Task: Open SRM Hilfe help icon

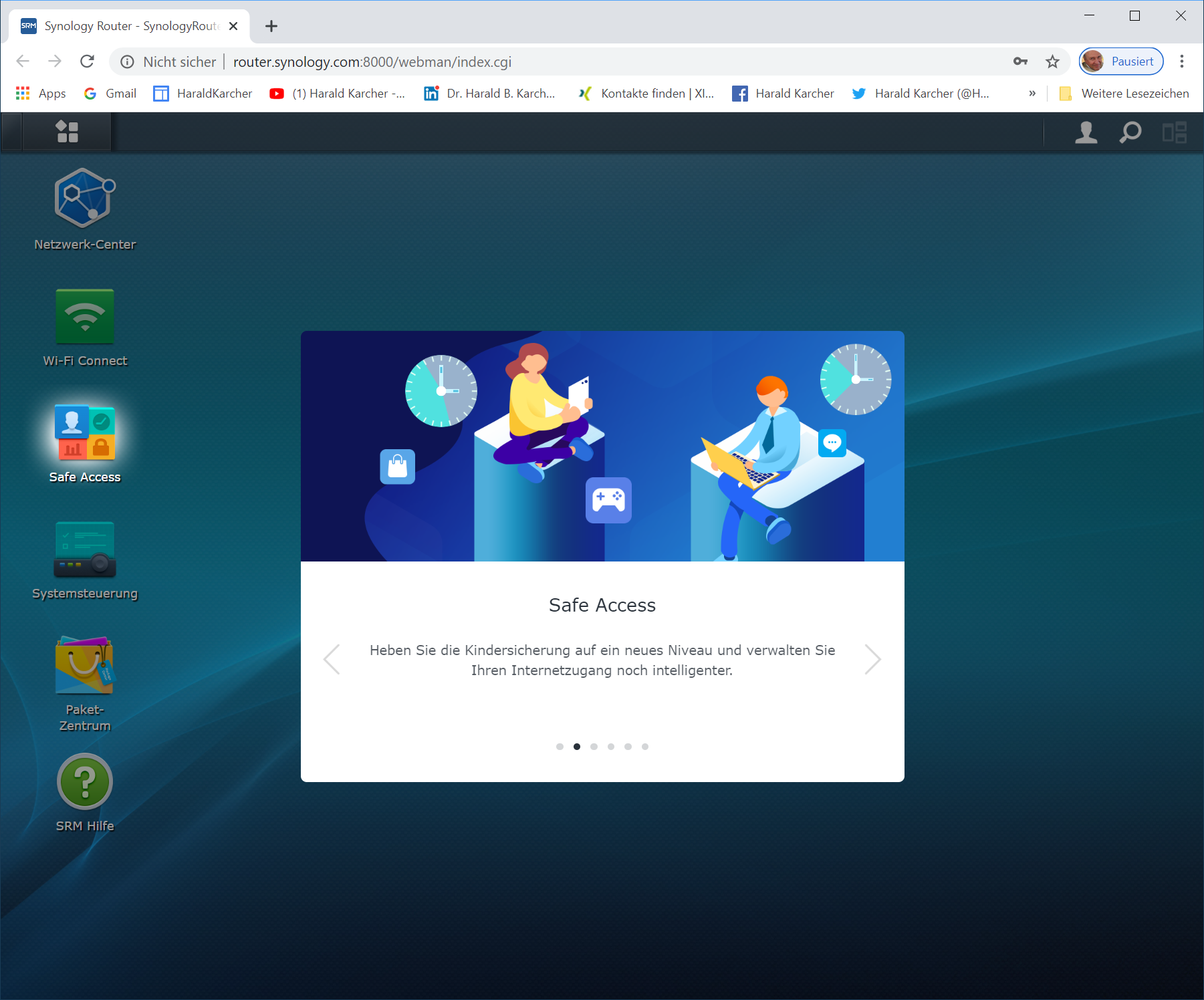Action: click(x=85, y=793)
